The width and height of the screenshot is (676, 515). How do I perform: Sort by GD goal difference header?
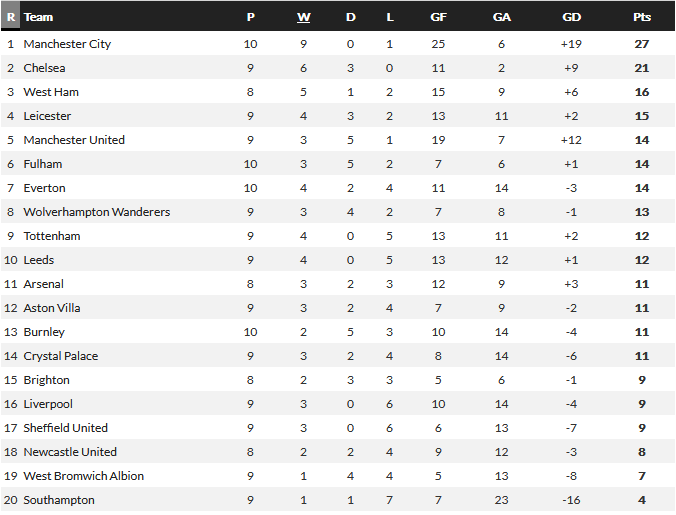click(x=571, y=17)
